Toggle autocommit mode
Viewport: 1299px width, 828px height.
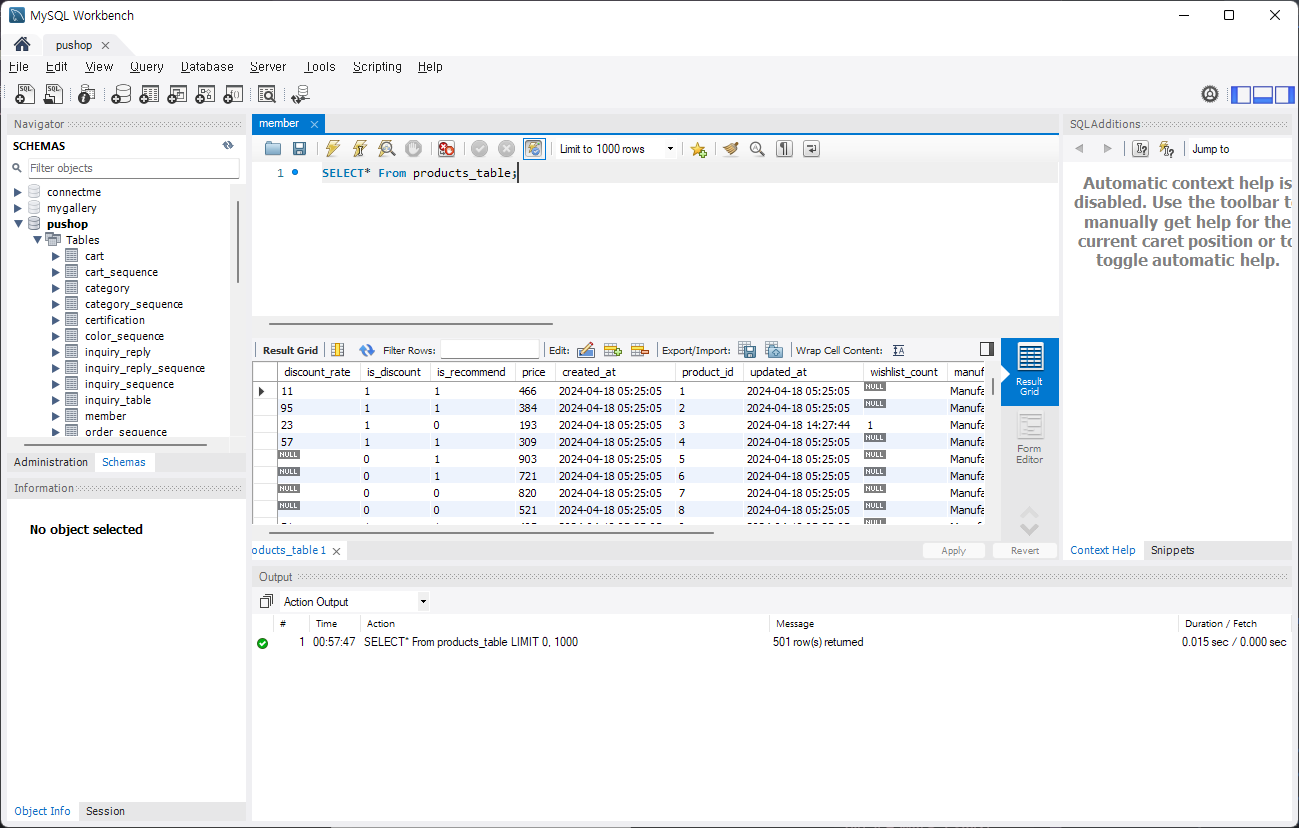click(x=534, y=149)
